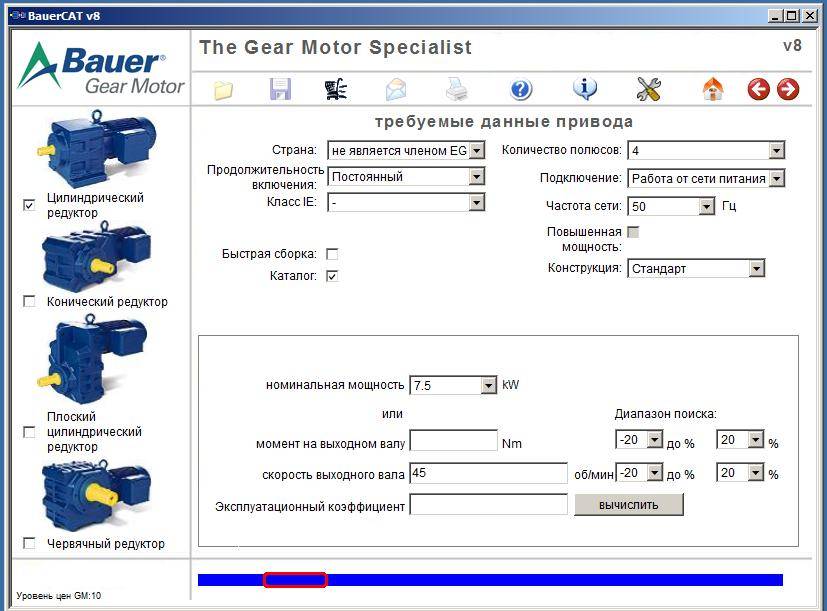Screen dimensions: 827x611
Task: Enable Быстрая сборка checkbox
Action: 332,254
